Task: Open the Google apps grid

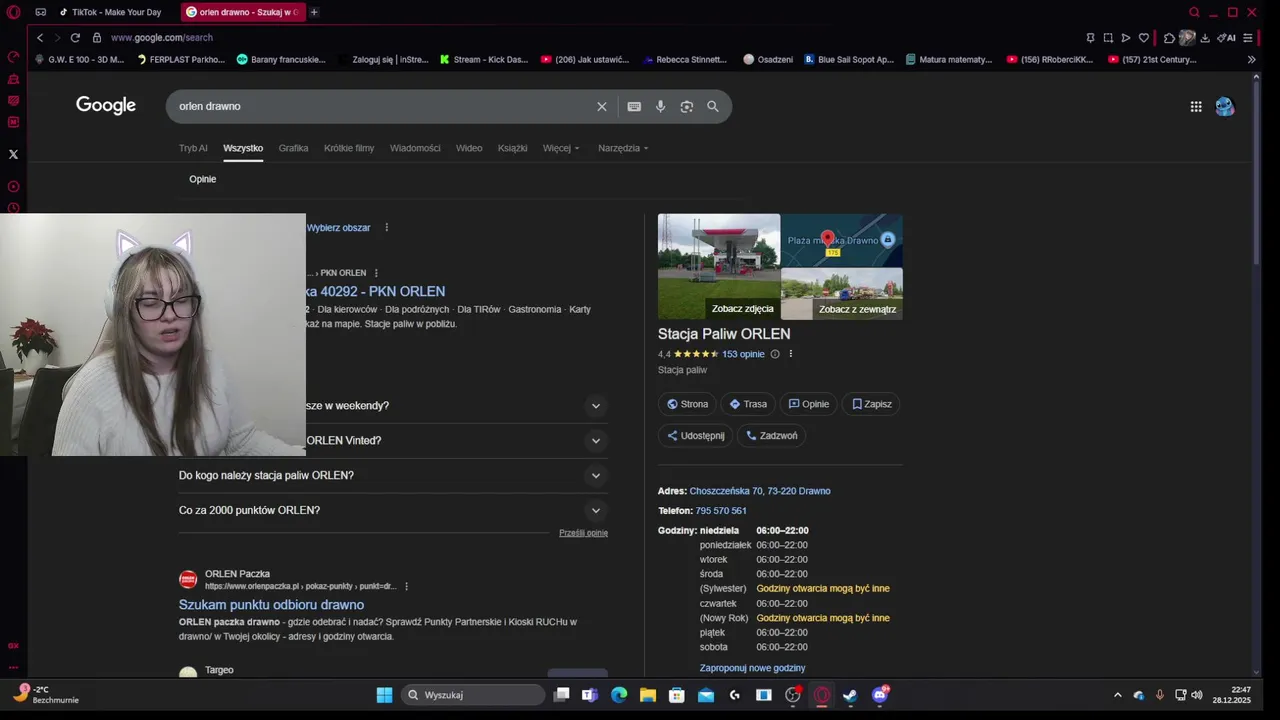Action: pyautogui.click(x=1196, y=106)
